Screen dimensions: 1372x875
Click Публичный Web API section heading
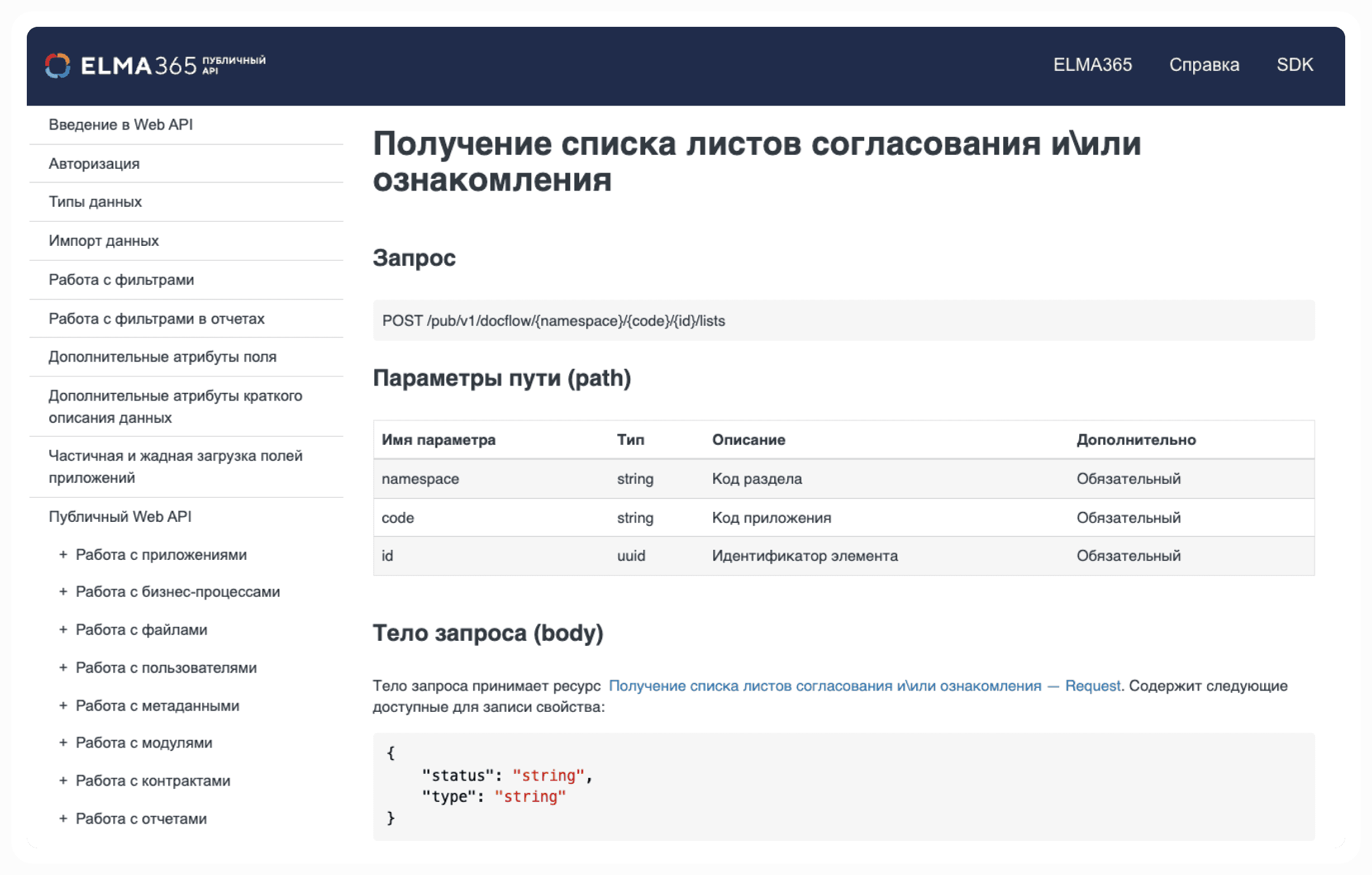[x=120, y=516]
